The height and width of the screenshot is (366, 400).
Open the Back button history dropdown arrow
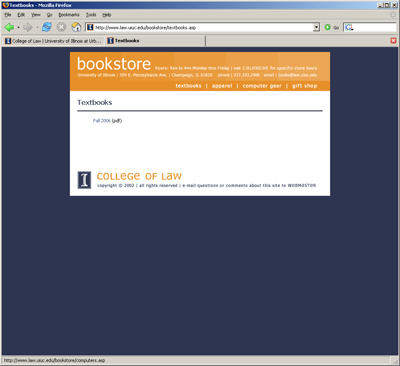(x=18, y=27)
